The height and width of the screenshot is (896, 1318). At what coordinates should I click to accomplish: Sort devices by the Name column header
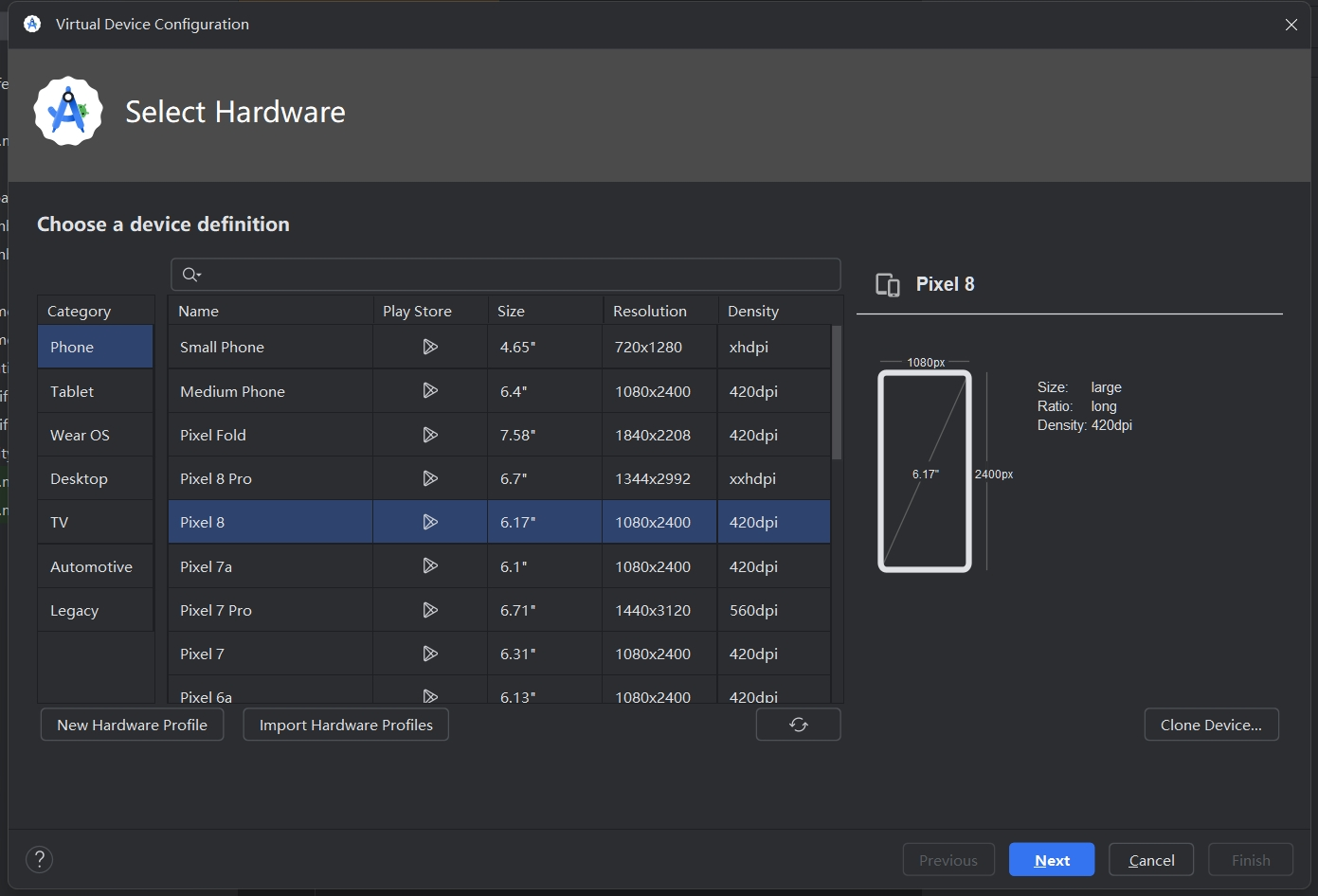[x=271, y=311]
